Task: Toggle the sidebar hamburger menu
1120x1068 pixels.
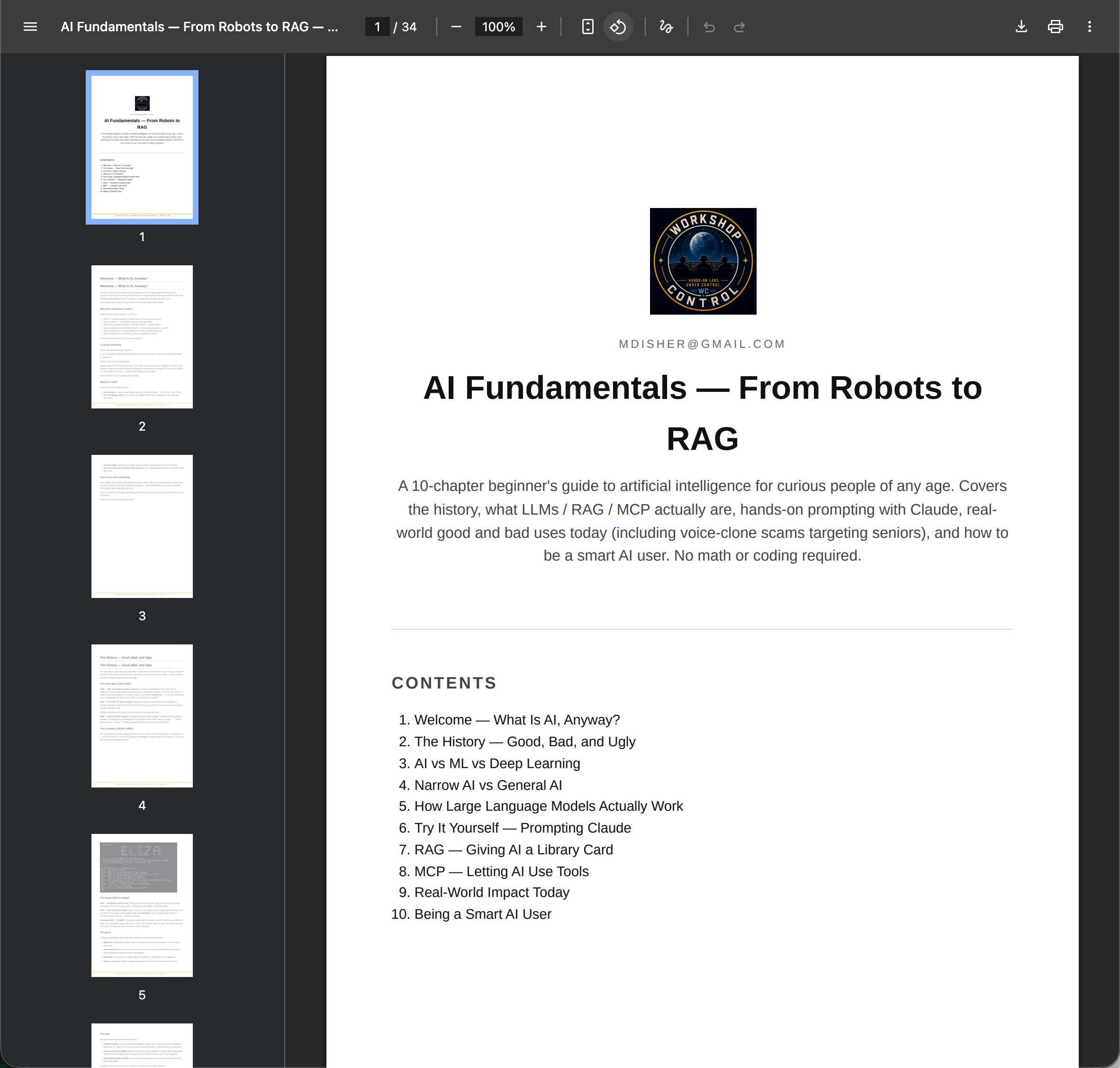Action: (x=30, y=27)
